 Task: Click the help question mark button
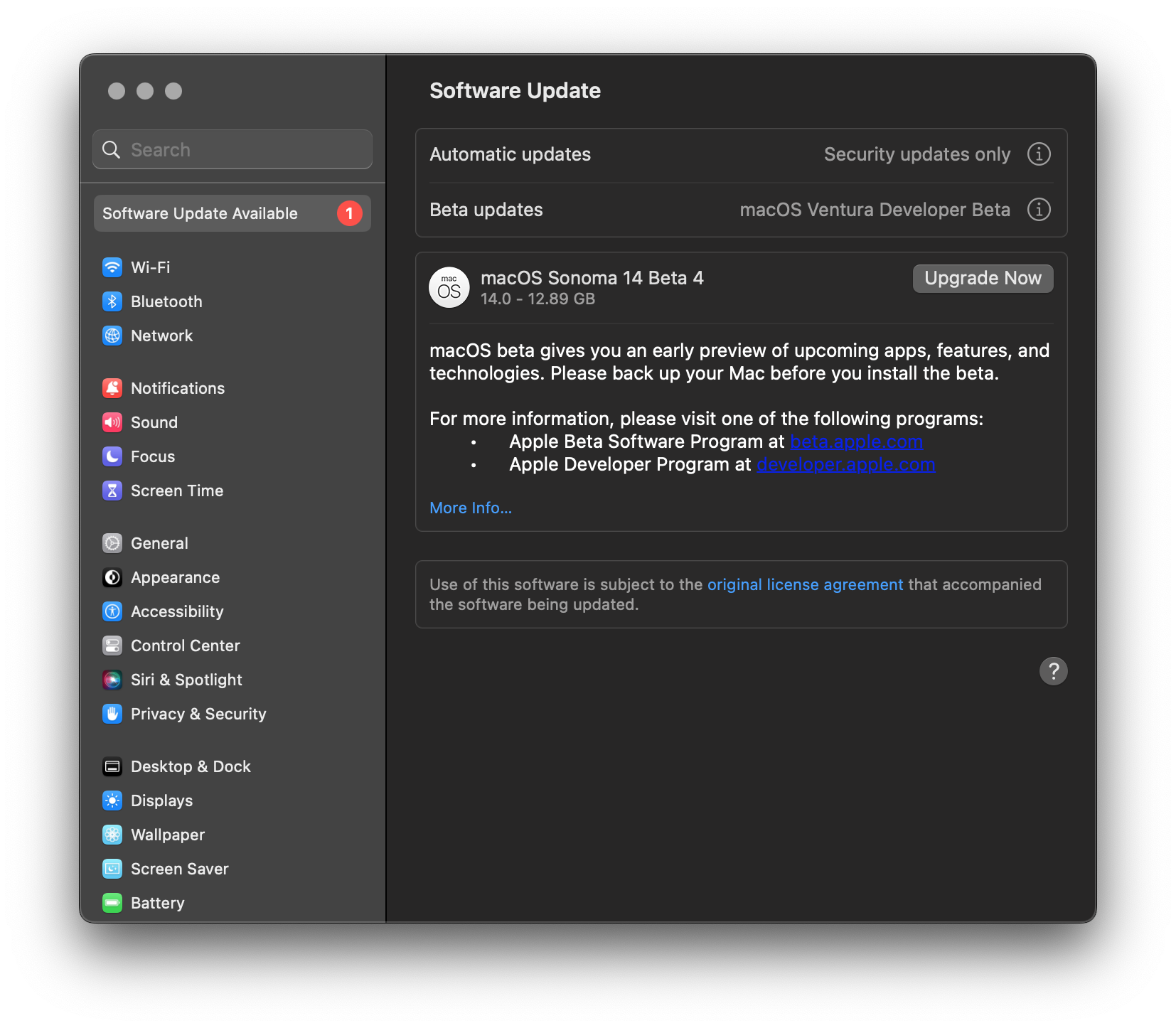pyautogui.click(x=1054, y=671)
